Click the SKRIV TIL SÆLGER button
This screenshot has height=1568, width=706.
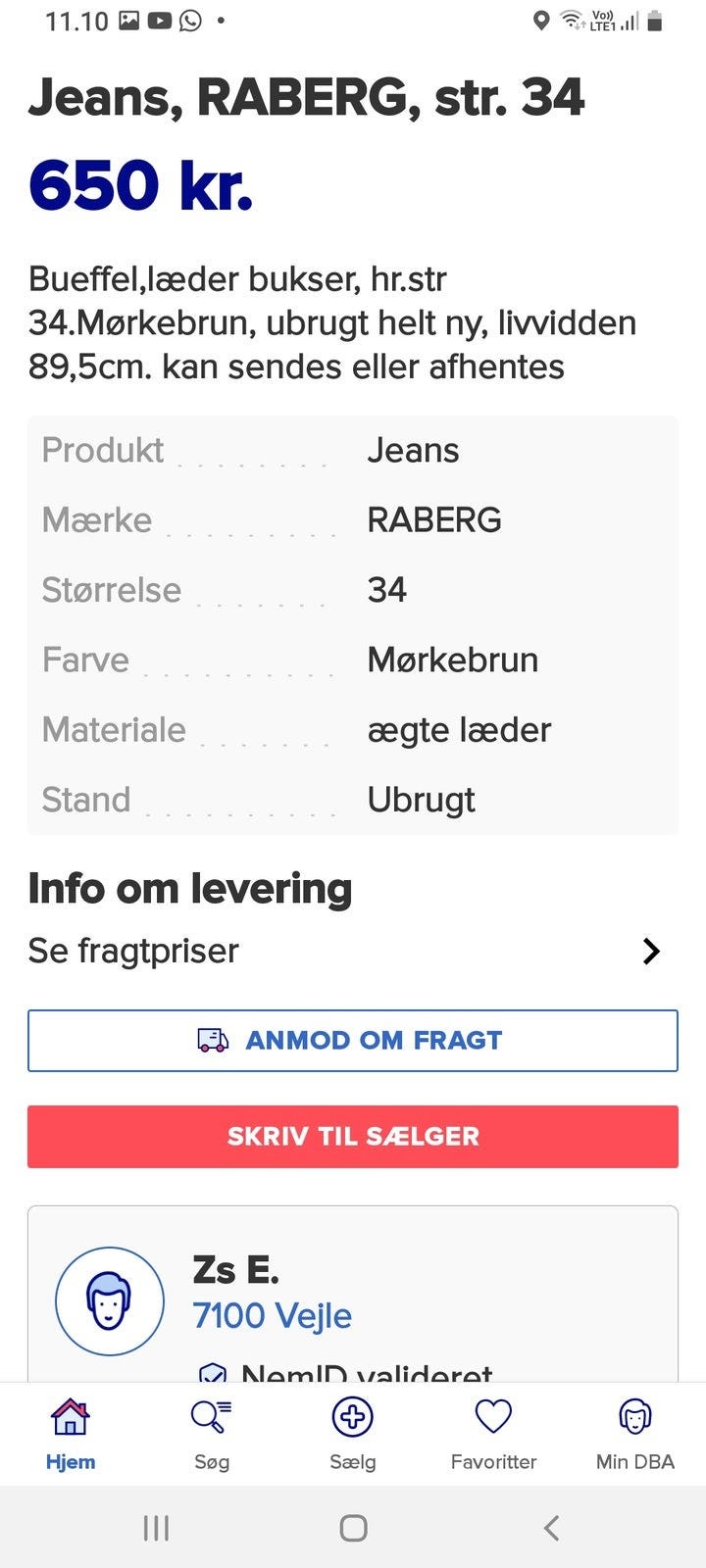353,1137
